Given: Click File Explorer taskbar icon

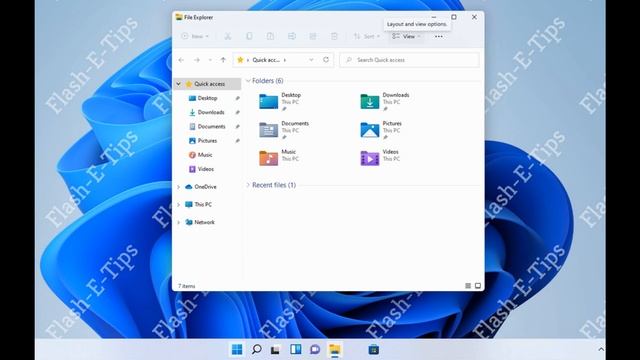Looking at the screenshot, I should pyautogui.click(x=335, y=350).
